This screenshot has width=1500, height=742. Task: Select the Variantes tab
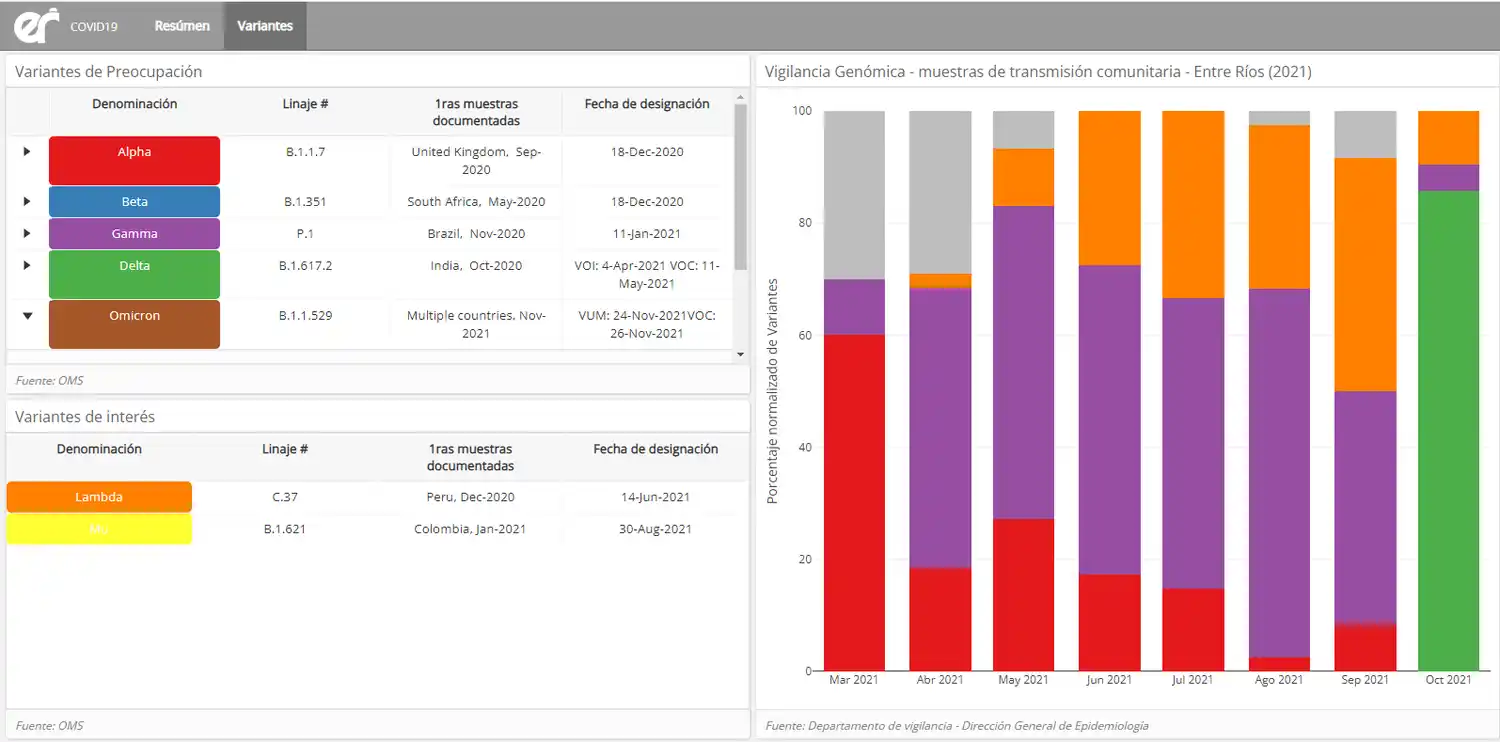point(265,26)
